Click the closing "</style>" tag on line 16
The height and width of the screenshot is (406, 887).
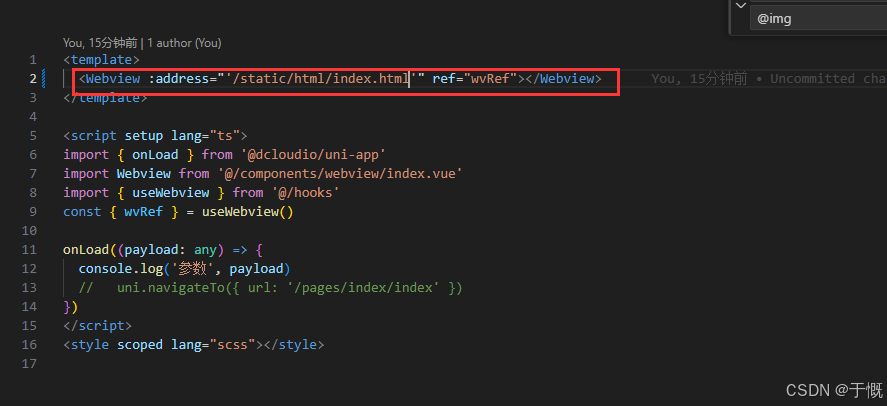coord(294,344)
